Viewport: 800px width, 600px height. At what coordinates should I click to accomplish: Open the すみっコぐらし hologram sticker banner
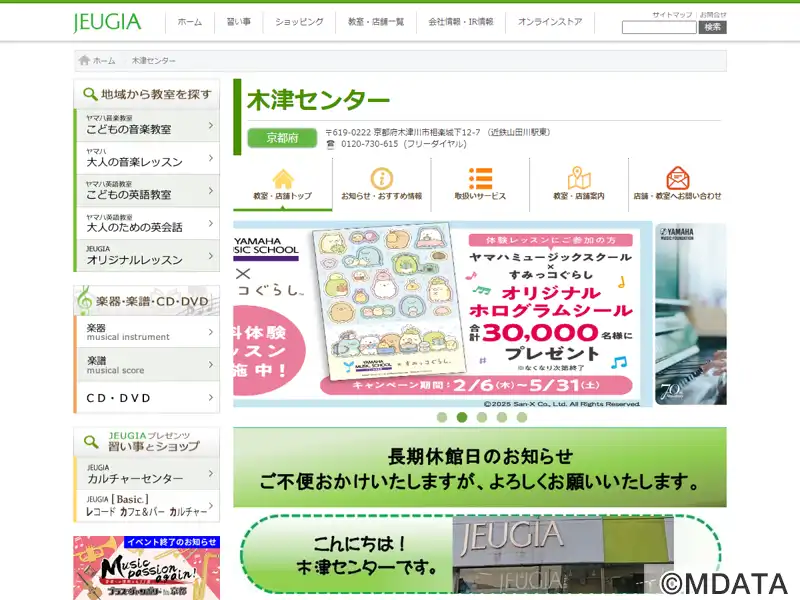point(443,314)
